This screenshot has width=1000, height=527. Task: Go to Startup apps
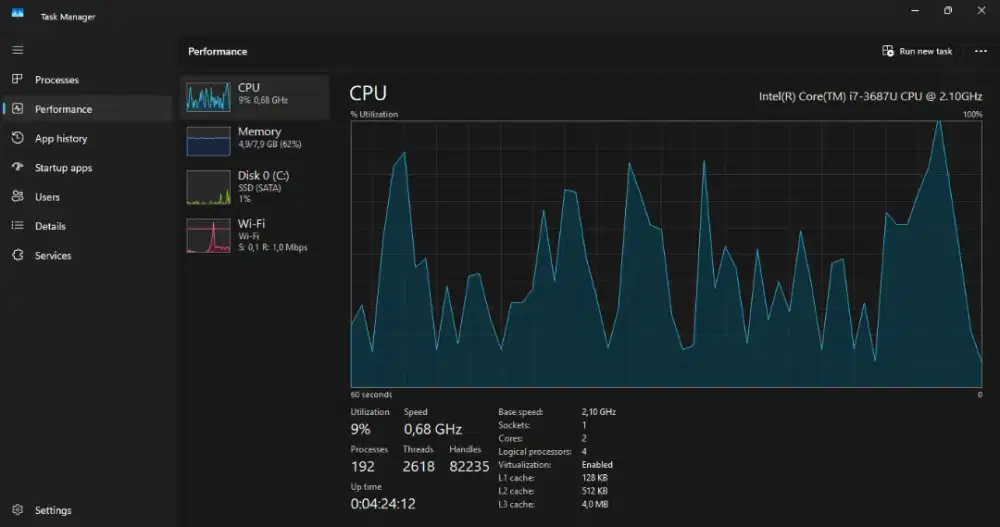tap(87, 168)
